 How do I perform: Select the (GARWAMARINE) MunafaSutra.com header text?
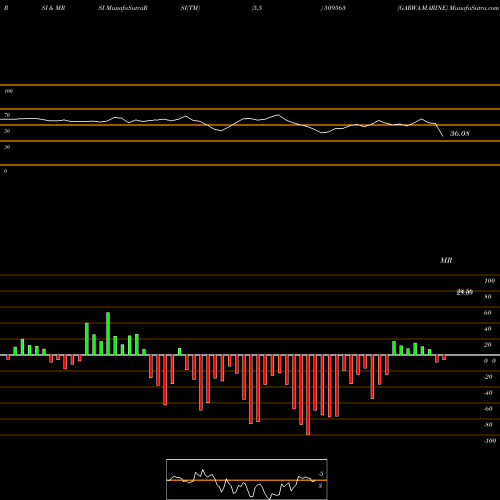click(448, 8)
